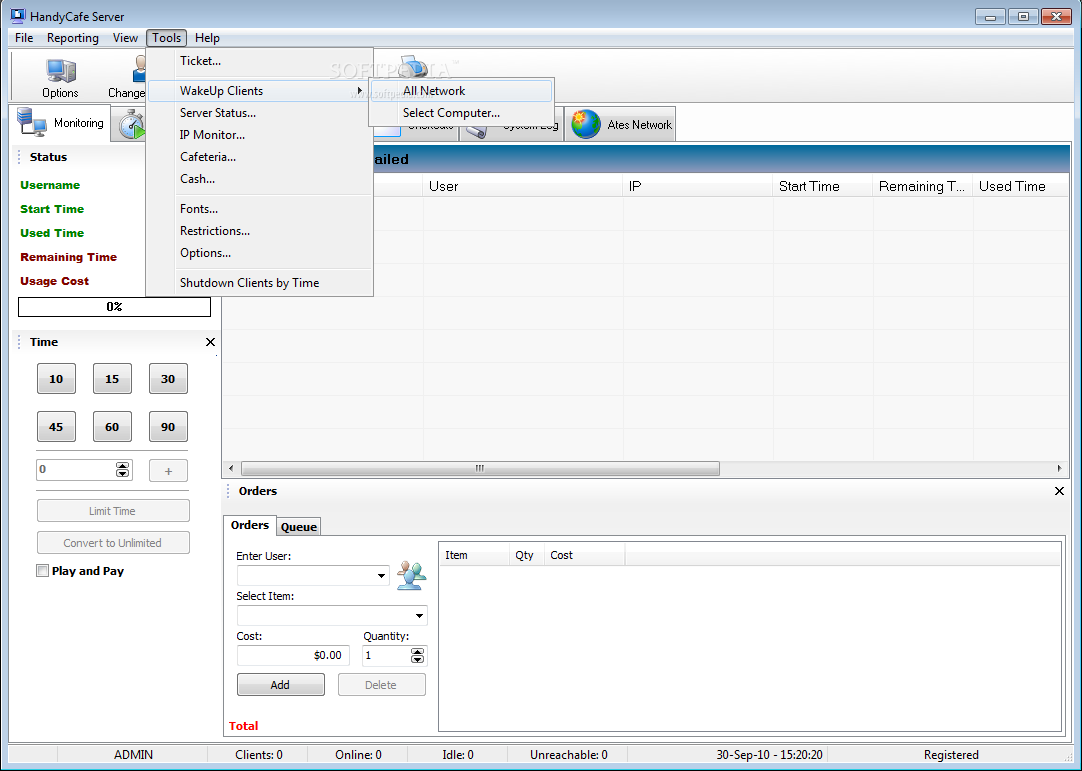Click the right scrollbar arrow in client list
Screen dimensions: 1082x771
(1059, 469)
